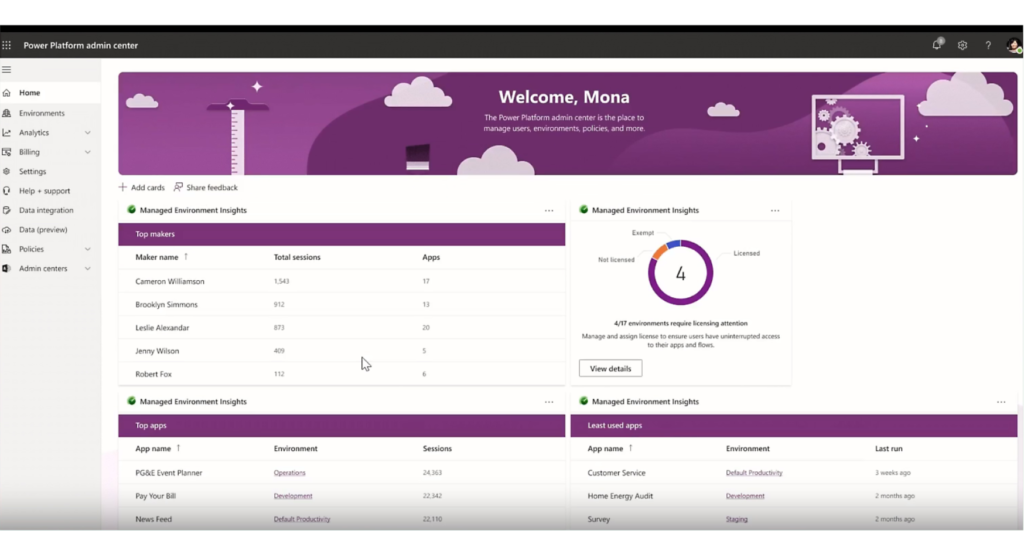Click the Settings gear sidebar icon
Image resolution: width=1024 pixels, height=554 pixels.
[x=7, y=171]
